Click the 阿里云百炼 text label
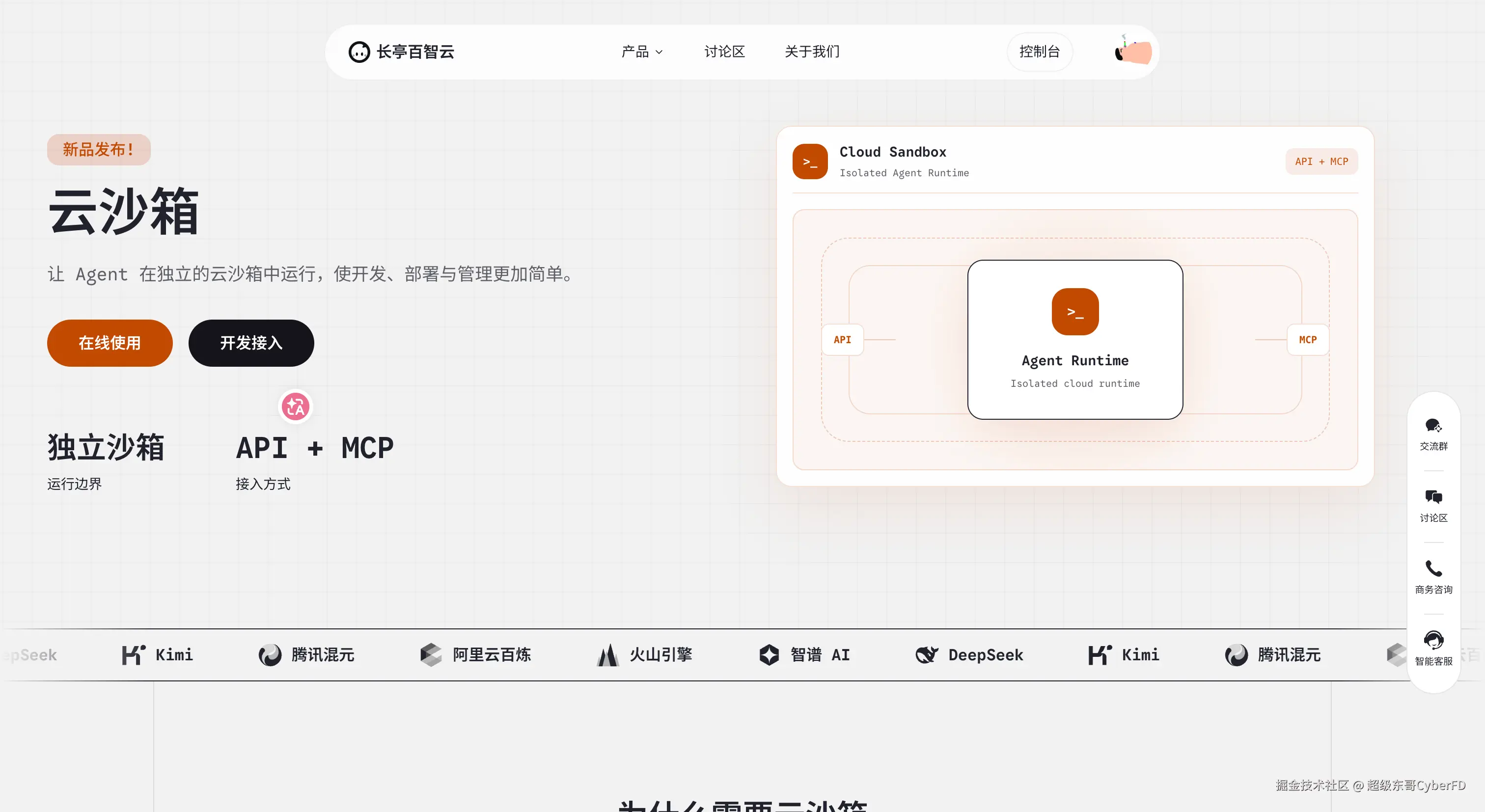This screenshot has width=1485, height=812. [492, 655]
